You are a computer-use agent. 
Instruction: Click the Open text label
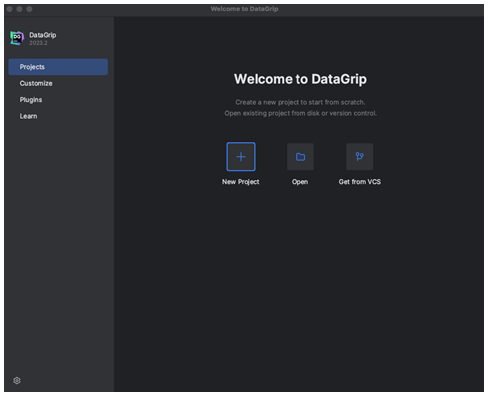tap(300, 182)
